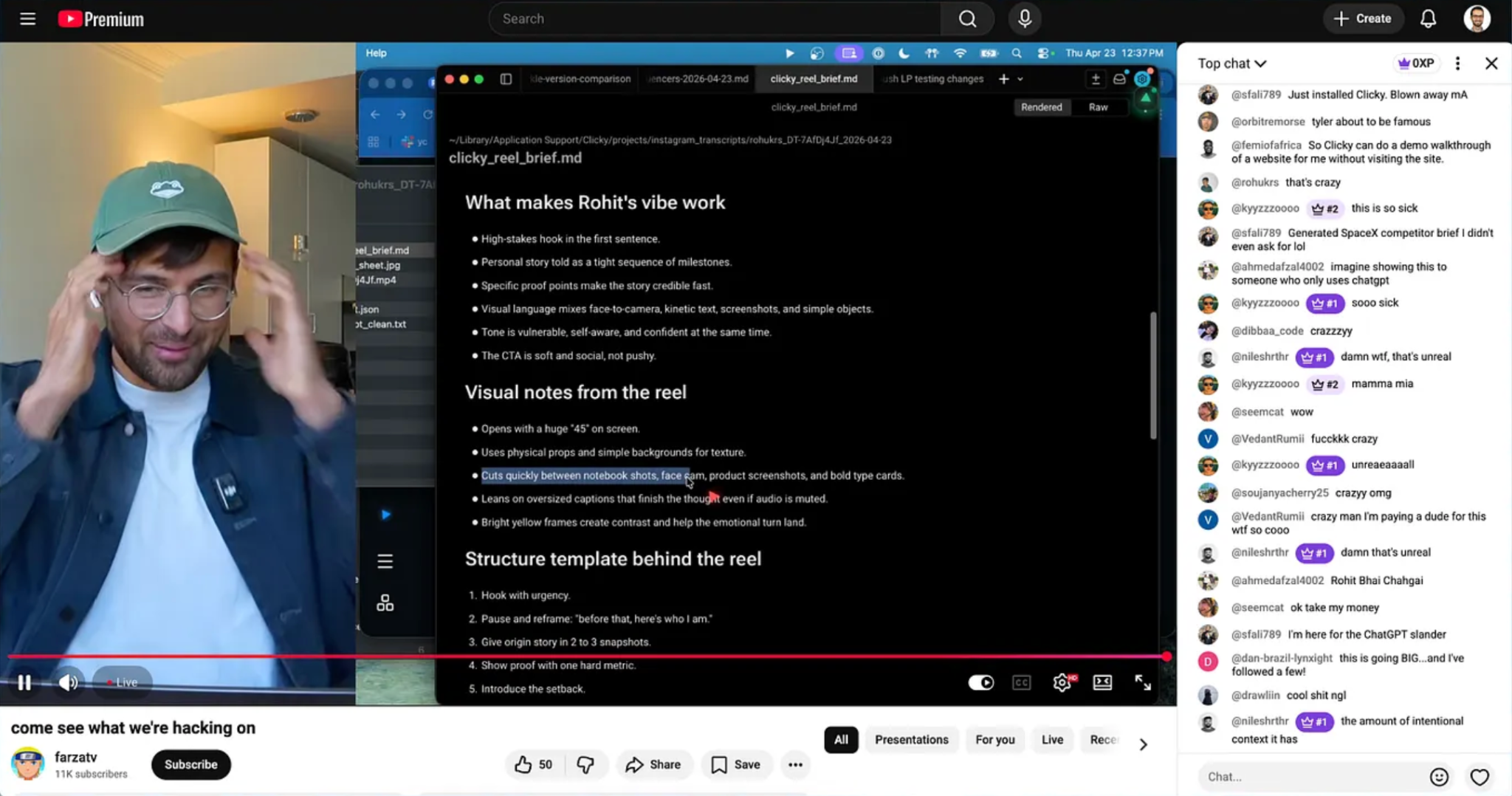Expand the Top chat dropdown
This screenshot has width=1512, height=796.
point(1231,64)
